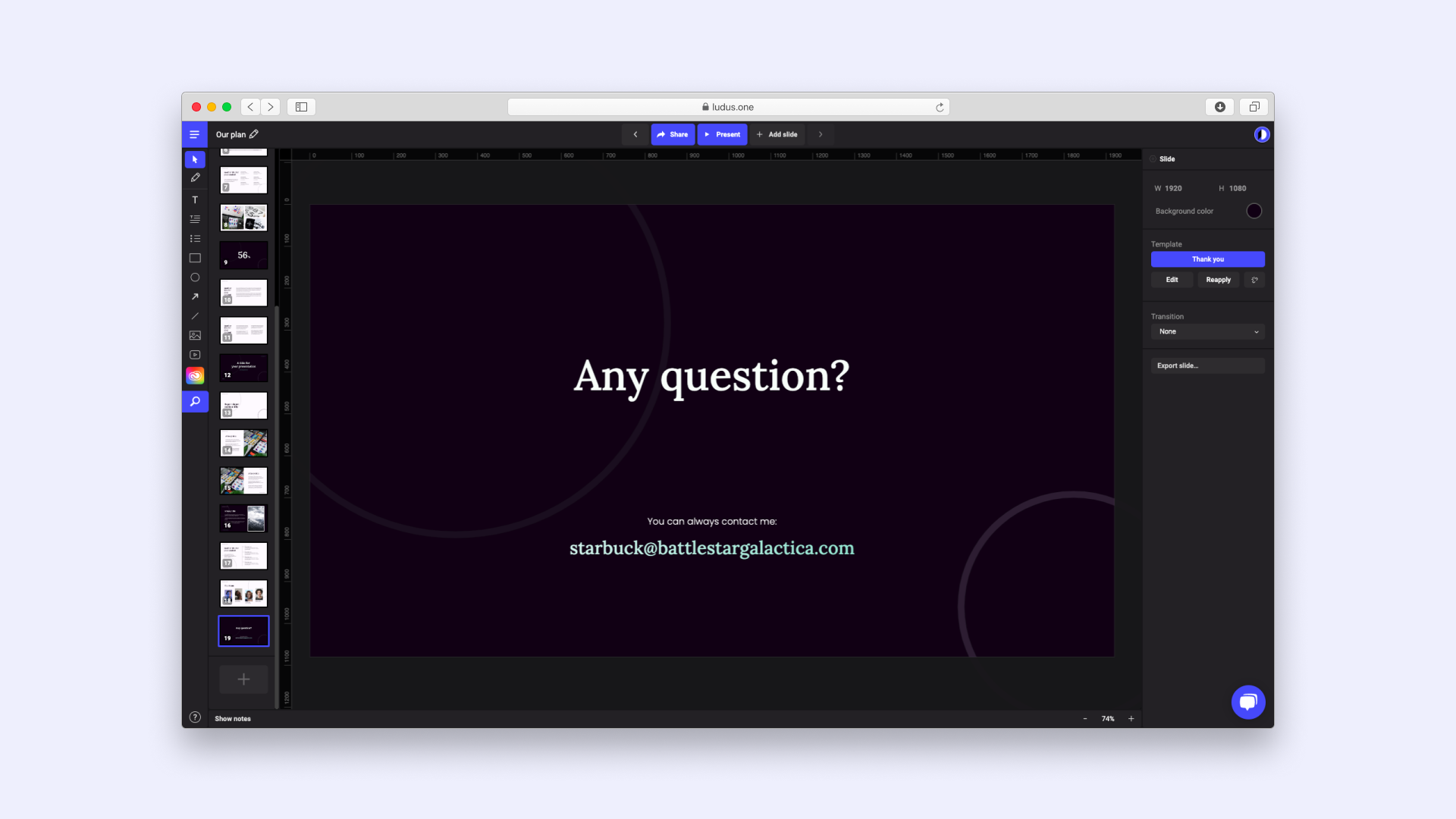Screen dimensions: 1456x819
Task: Click the Share button
Action: (672, 134)
